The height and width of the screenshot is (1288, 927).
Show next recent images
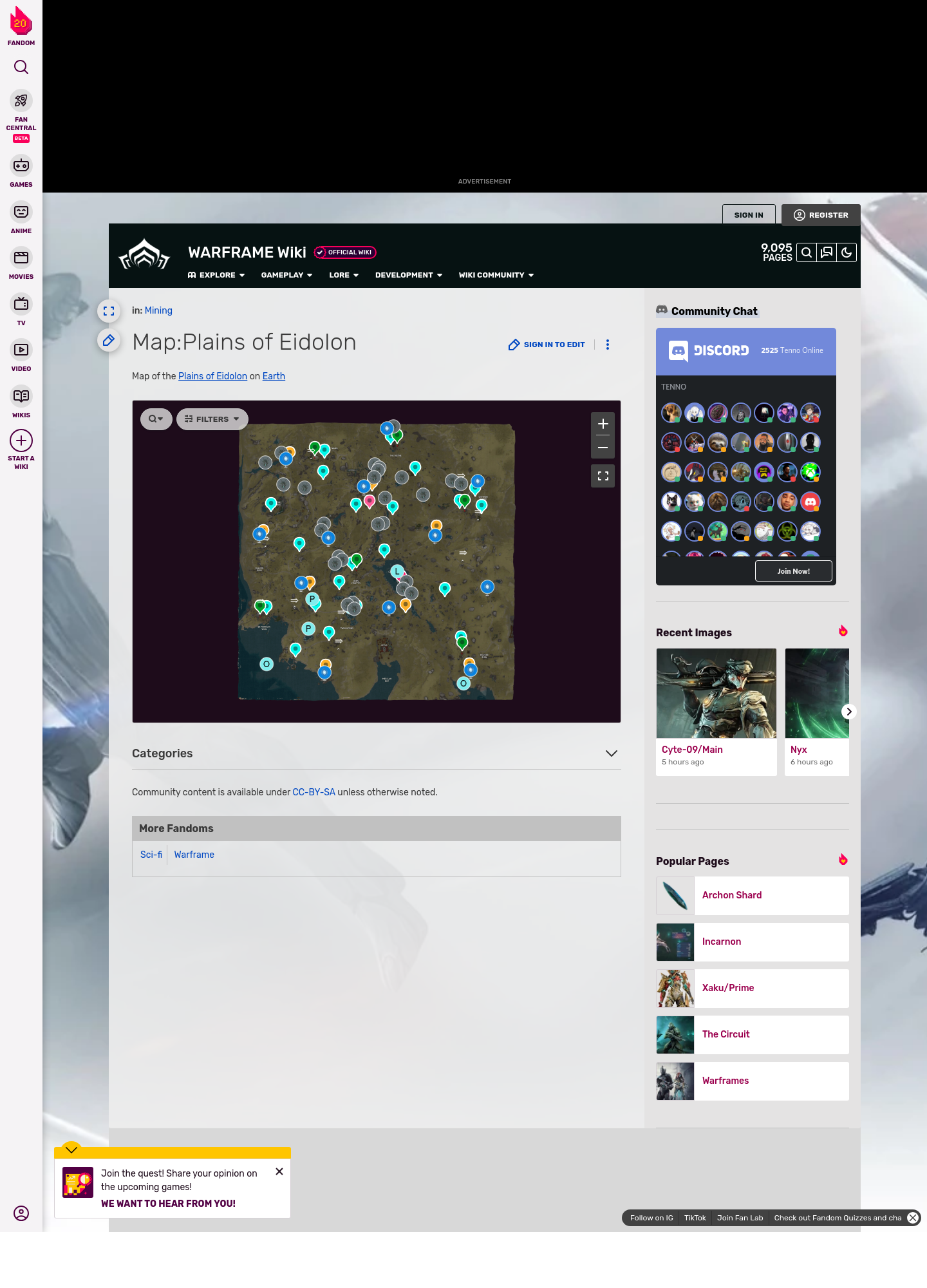coord(849,712)
